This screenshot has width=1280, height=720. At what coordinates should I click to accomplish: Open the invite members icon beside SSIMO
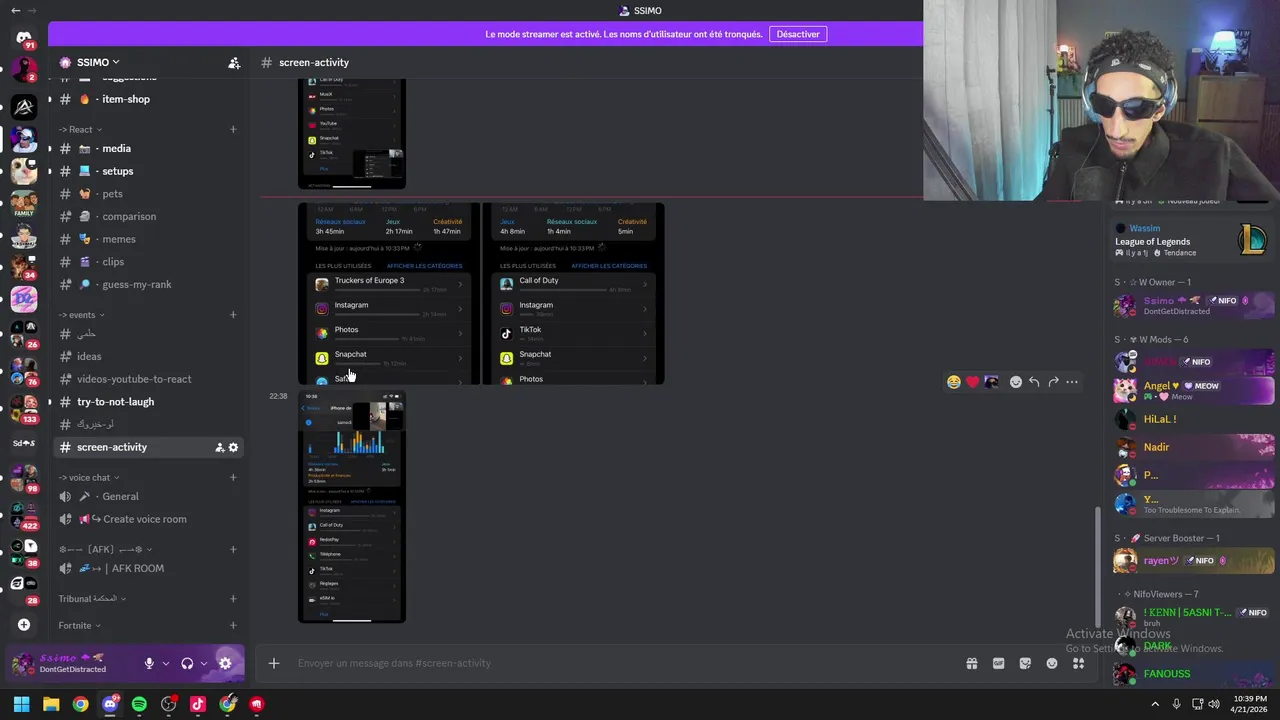click(x=234, y=63)
